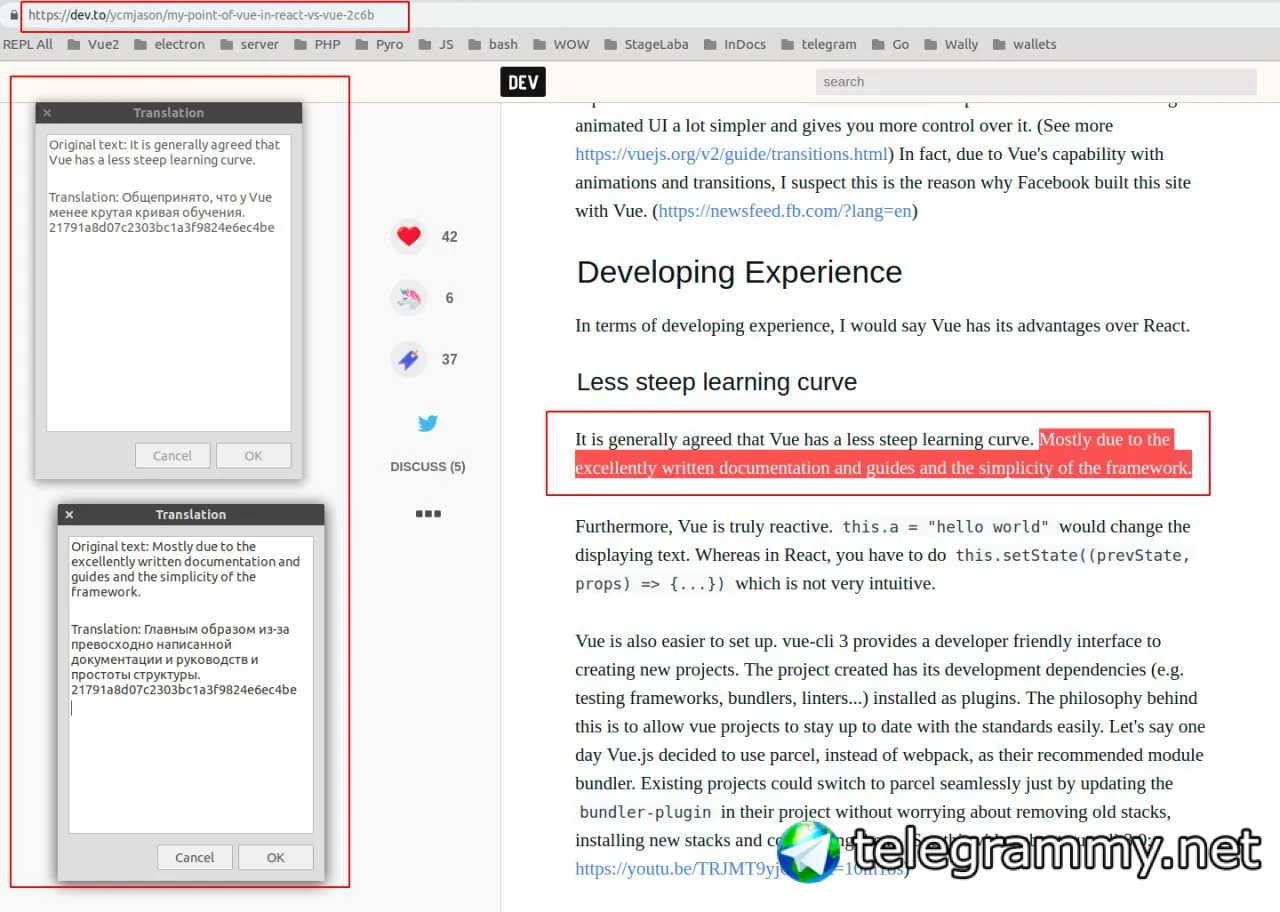Open the PHP bookmark folder
The height and width of the screenshot is (912, 1280).
(x=317, y=44)
